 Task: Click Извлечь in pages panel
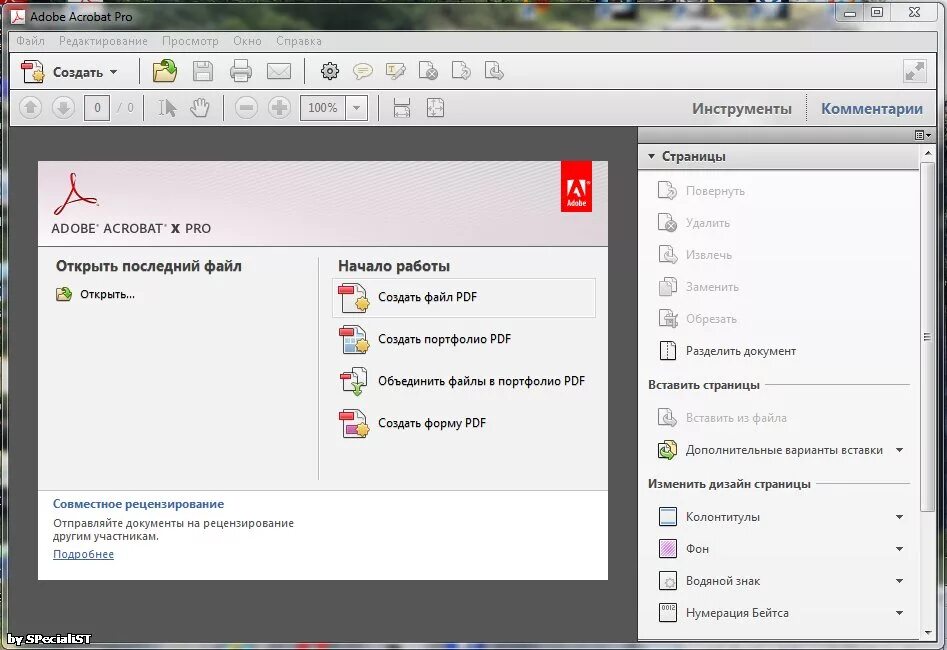click(x=695, y=255)
